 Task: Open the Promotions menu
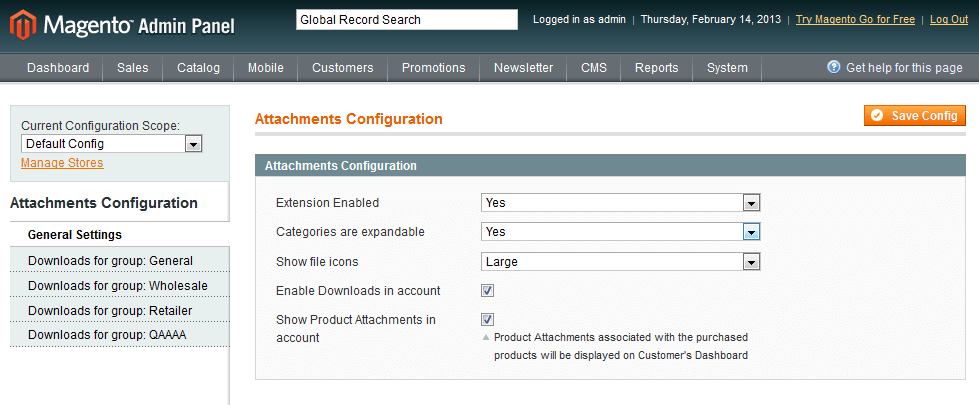click(433, 68)
